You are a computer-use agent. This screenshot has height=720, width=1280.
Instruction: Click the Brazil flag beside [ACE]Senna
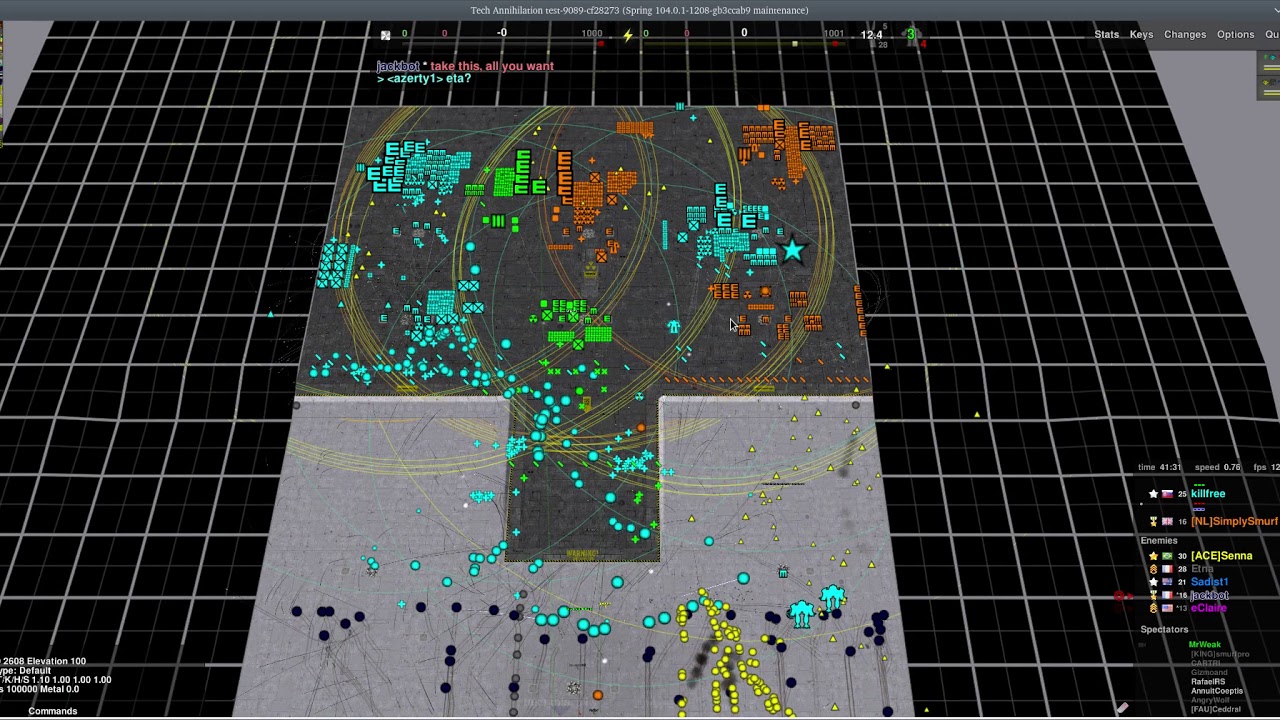point(1166,556)
